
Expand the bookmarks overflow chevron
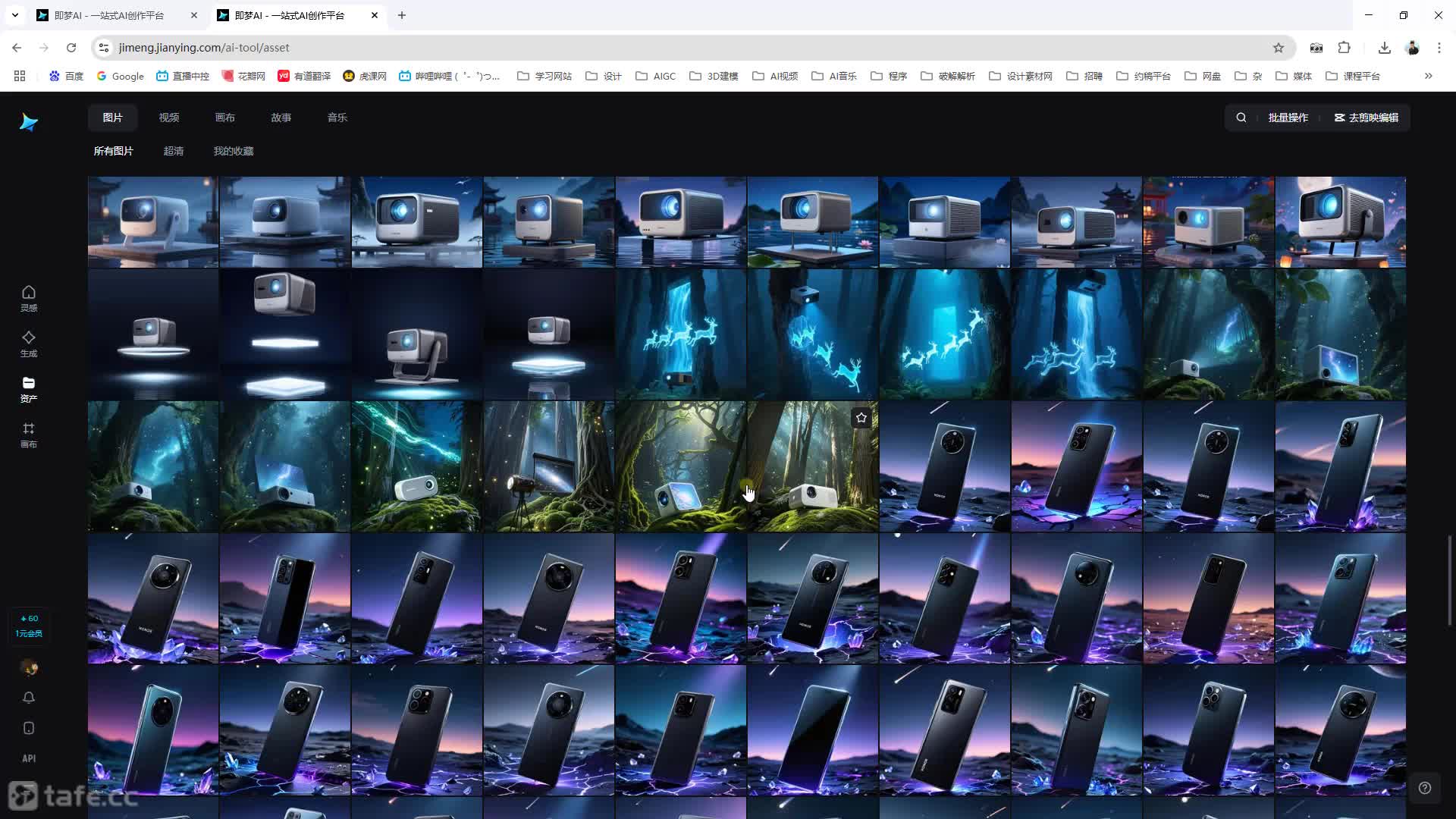coord(1429,76)
